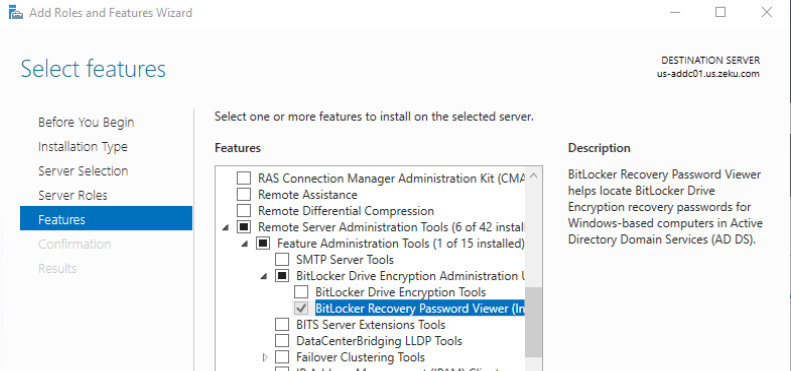Screen dimensions: 791x371
Task: Open the Server Roles step
Action: tap(73, 195)
